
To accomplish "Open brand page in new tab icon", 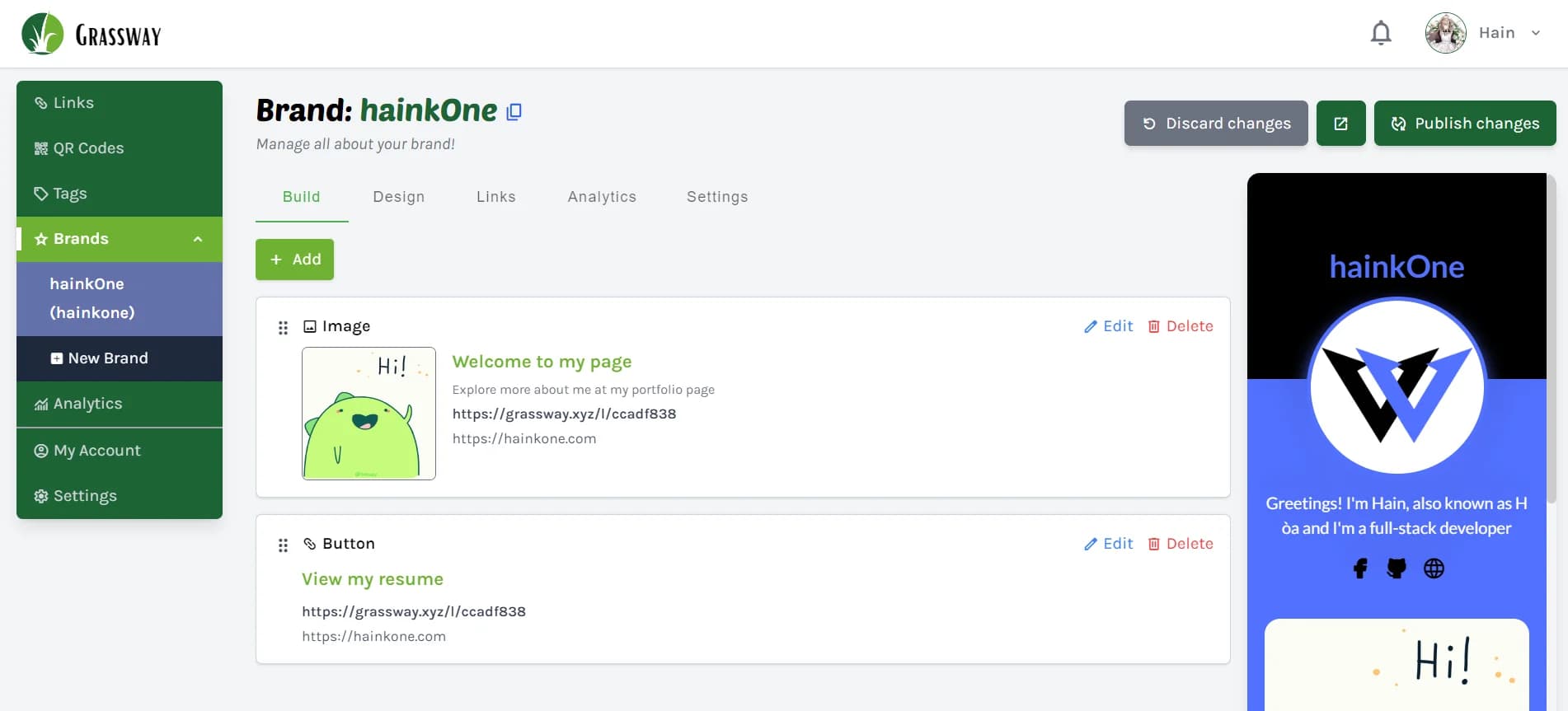I will click(1340, 124).
